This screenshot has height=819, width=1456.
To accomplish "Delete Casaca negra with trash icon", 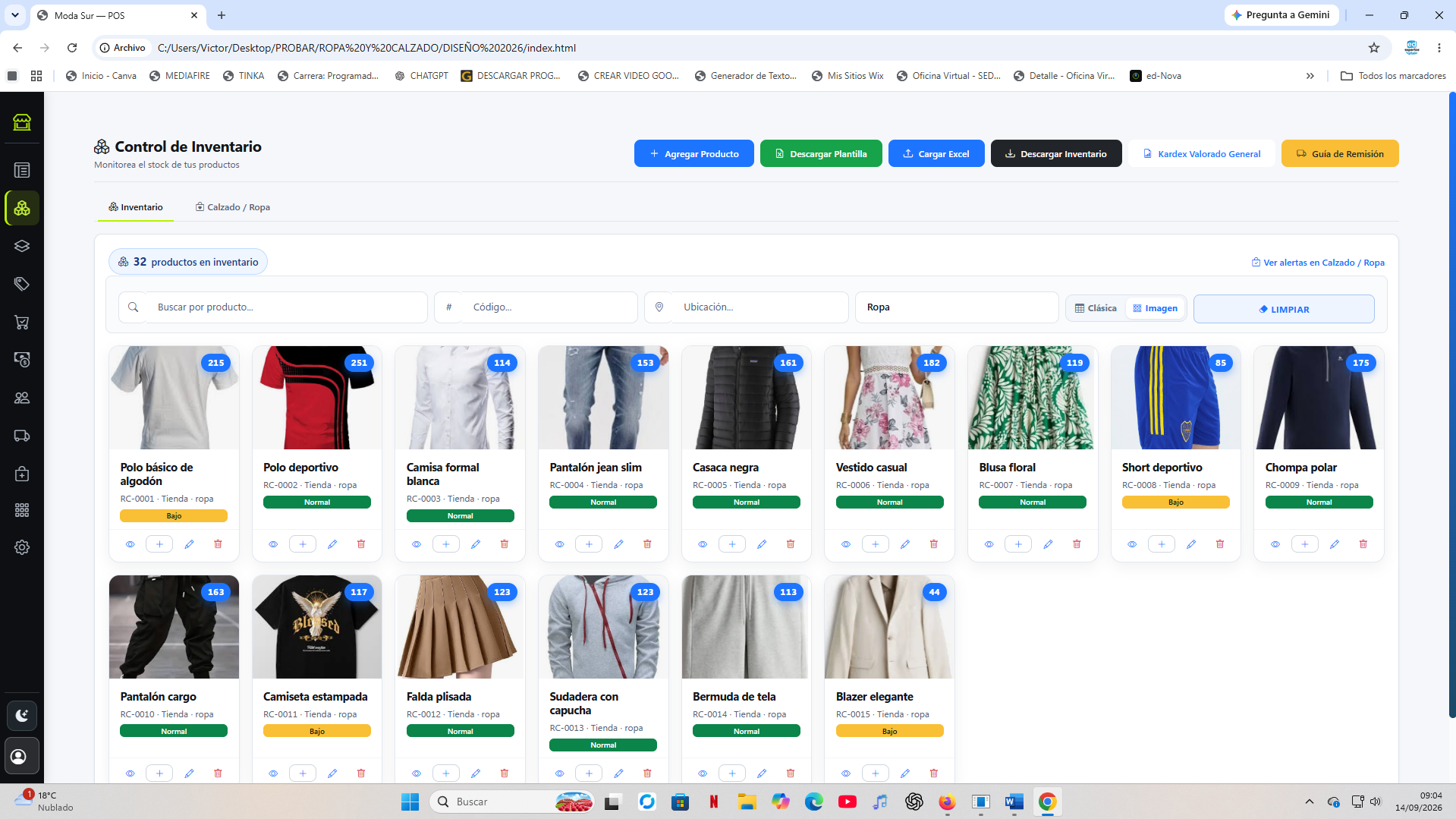I will coord(791,544).
